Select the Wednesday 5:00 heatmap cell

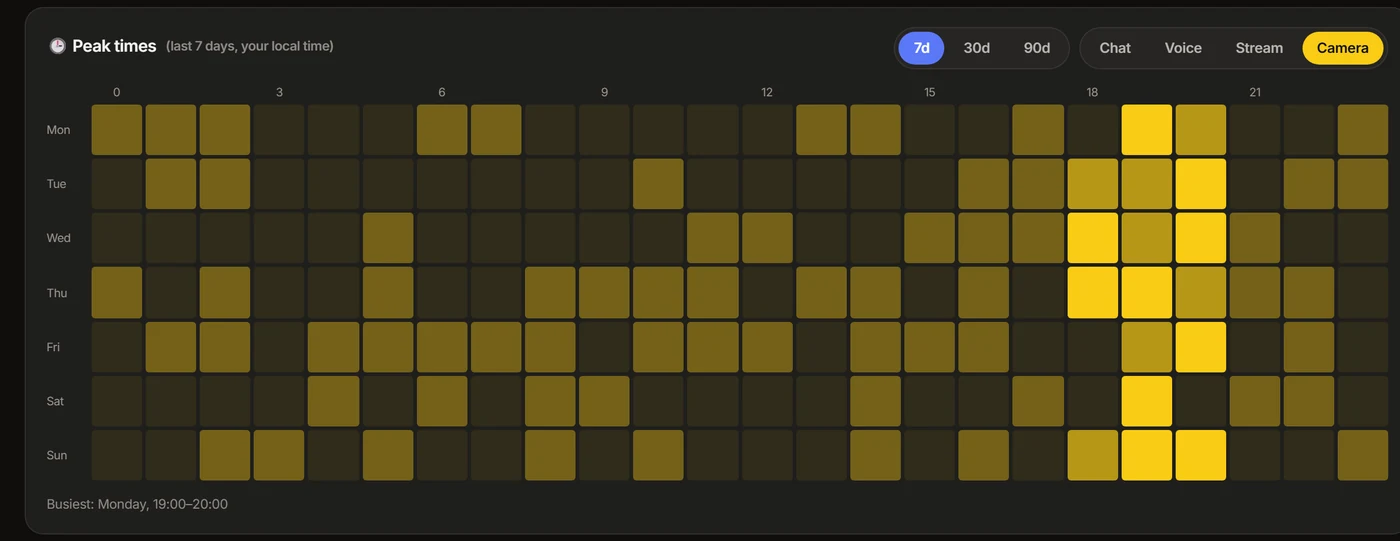pos(388,238)
